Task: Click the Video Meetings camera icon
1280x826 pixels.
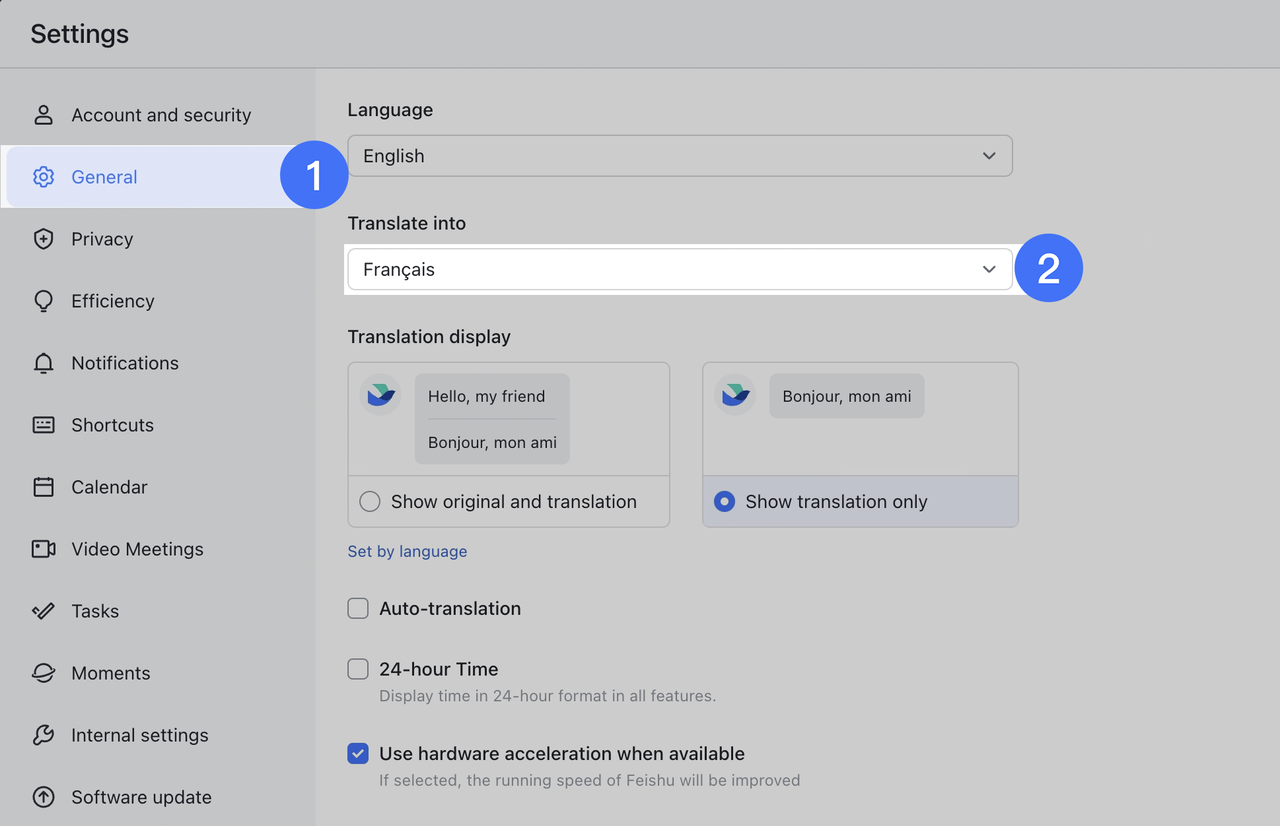Action: (x=43, y=549)
